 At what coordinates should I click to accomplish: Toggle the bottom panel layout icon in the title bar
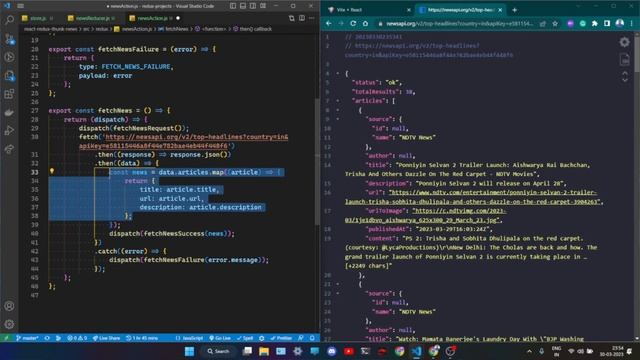[243, 6]
